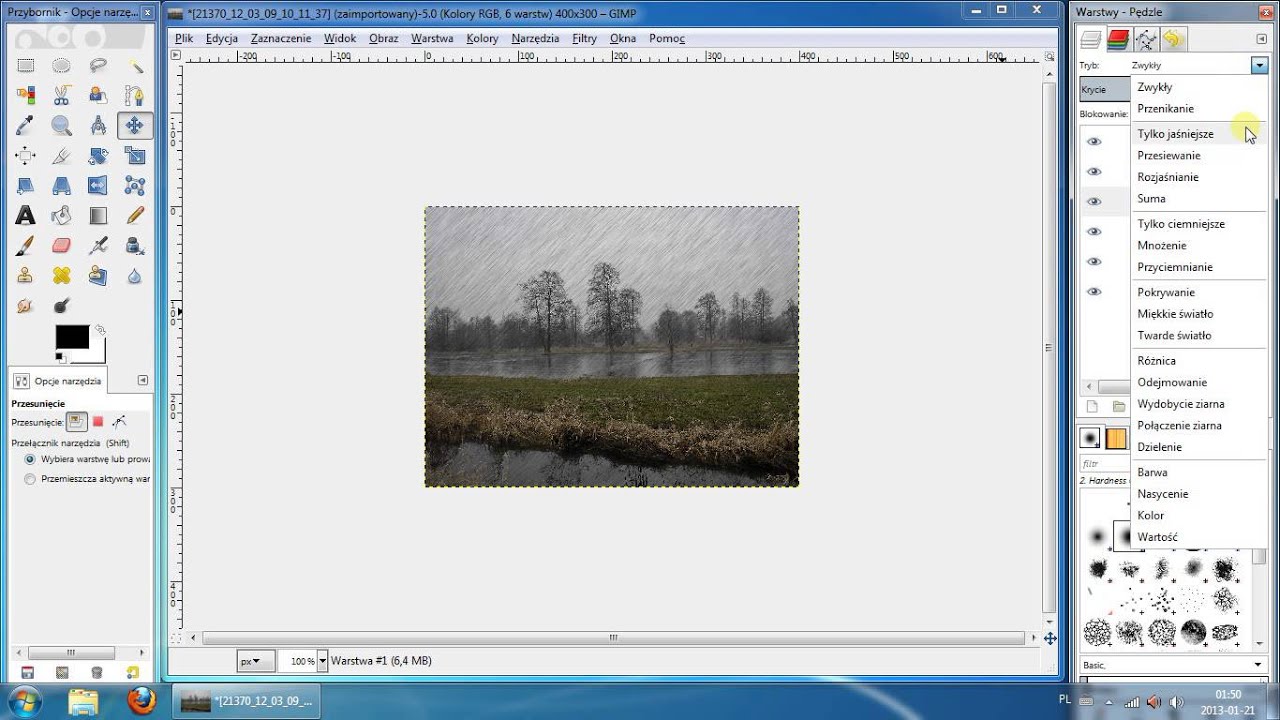
Task: Select the Zoom magnifier tool
Action: point(62,126)
